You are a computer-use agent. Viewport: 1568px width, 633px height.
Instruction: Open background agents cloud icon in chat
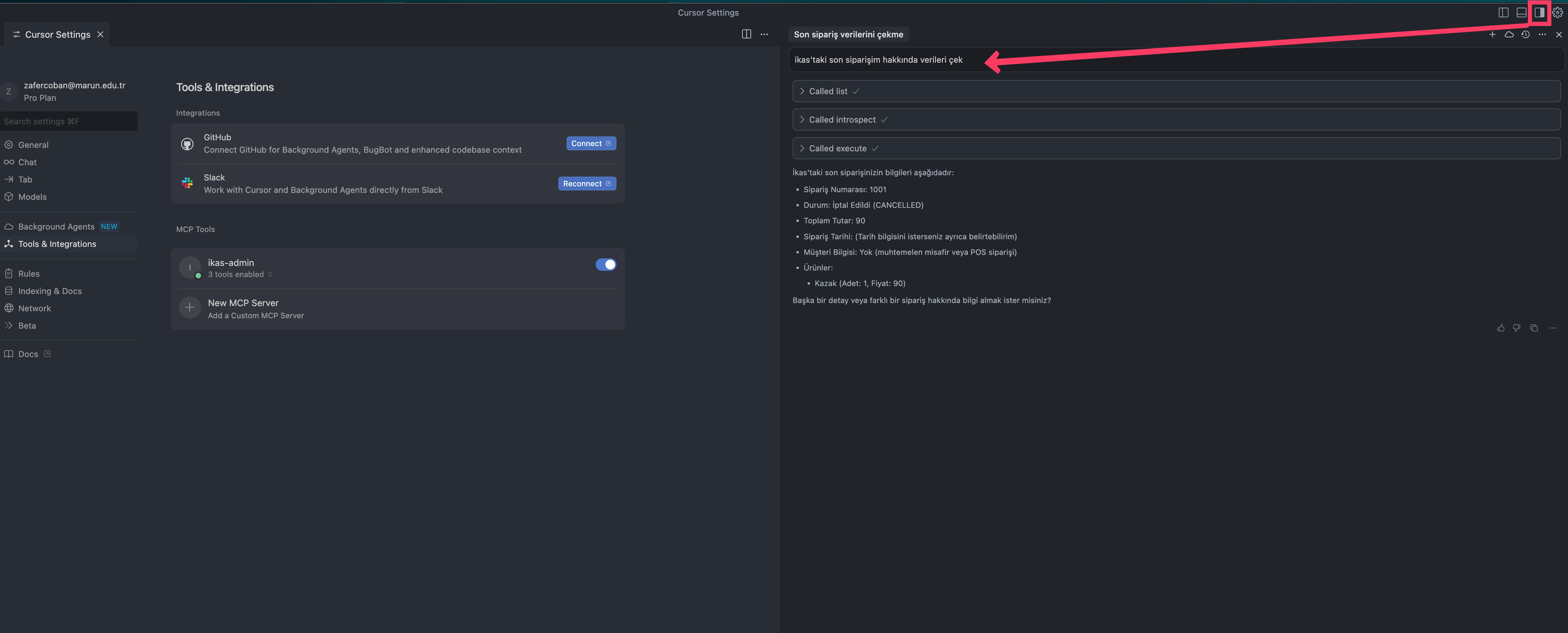pyautogui.click(x=1509, y=35)
